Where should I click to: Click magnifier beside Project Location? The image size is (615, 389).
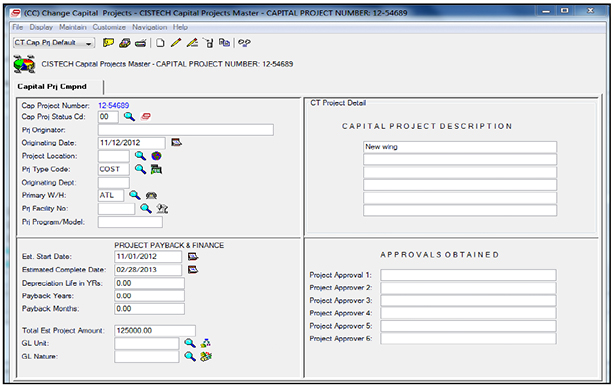click(140, 156)
